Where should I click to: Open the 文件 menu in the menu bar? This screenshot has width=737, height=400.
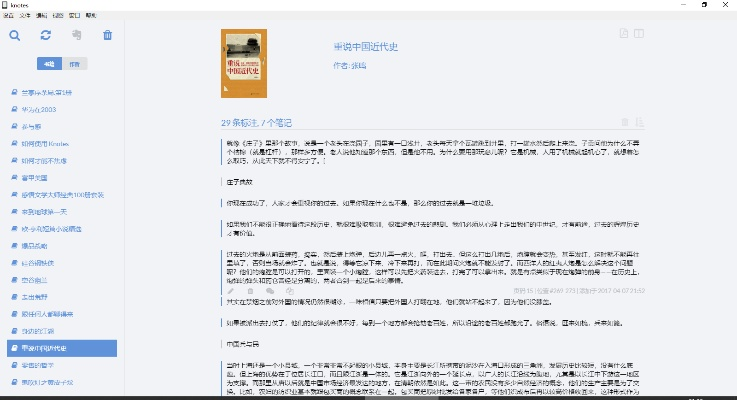tap(24, 16)
